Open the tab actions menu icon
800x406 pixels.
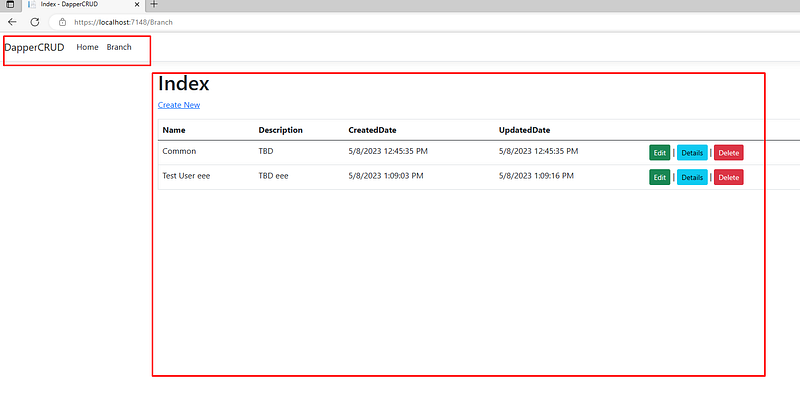pos(10,5)
